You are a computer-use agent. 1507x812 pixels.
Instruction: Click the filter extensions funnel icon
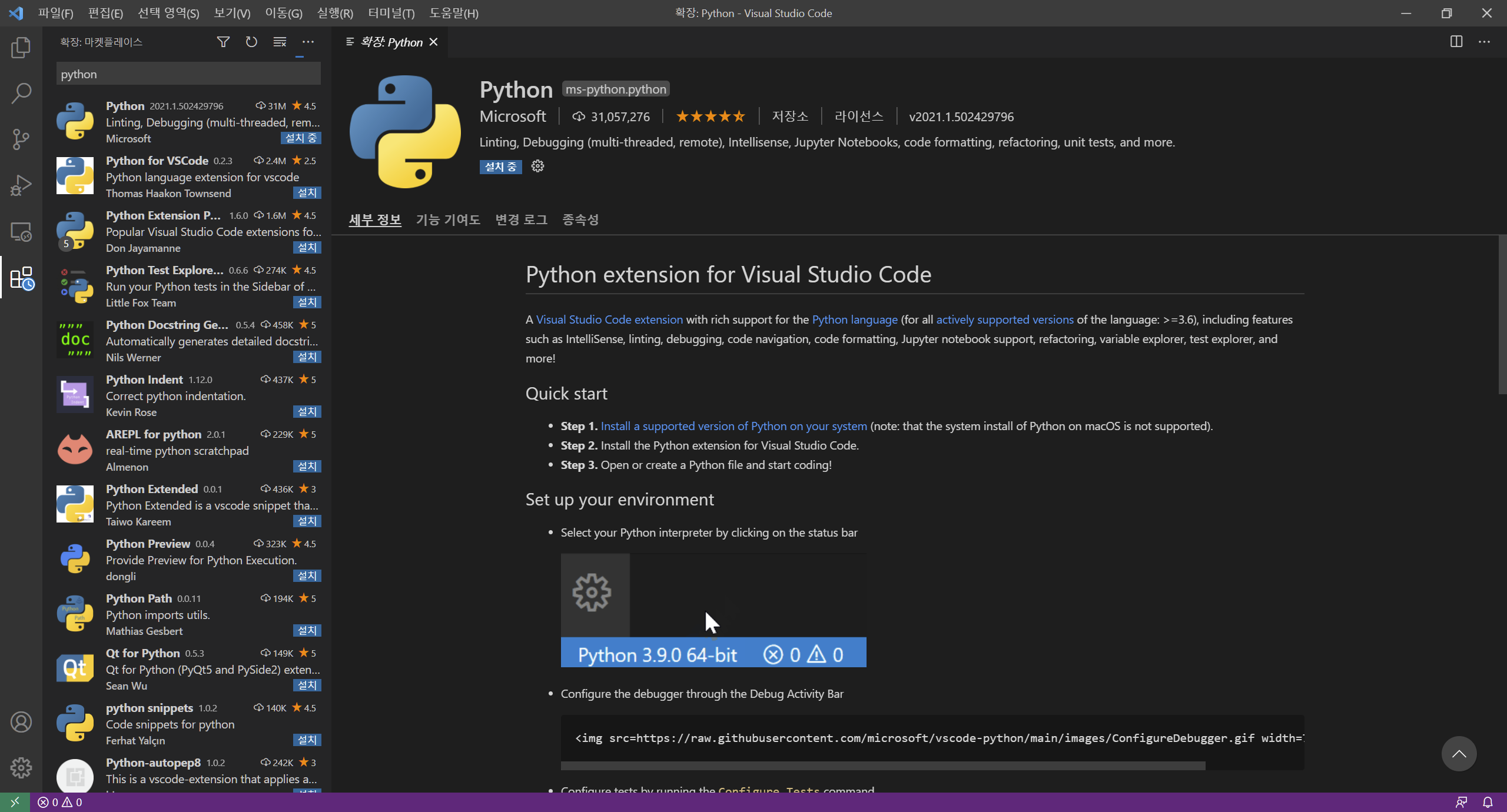[x=223, y=42]
